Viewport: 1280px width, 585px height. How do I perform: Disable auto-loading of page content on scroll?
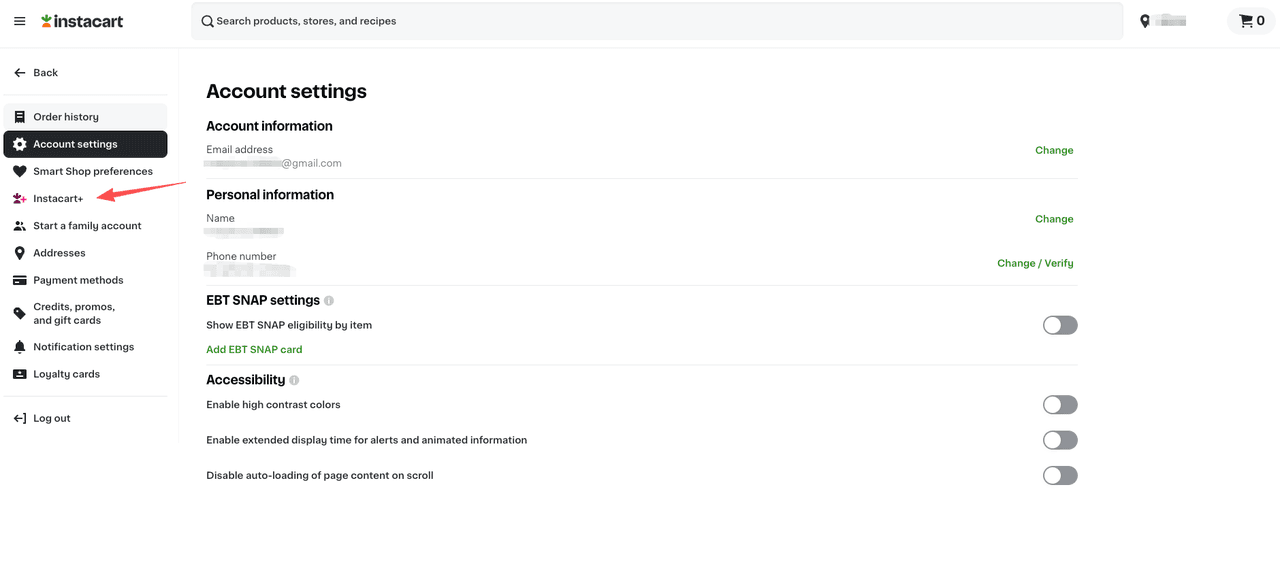[1060, 475]
